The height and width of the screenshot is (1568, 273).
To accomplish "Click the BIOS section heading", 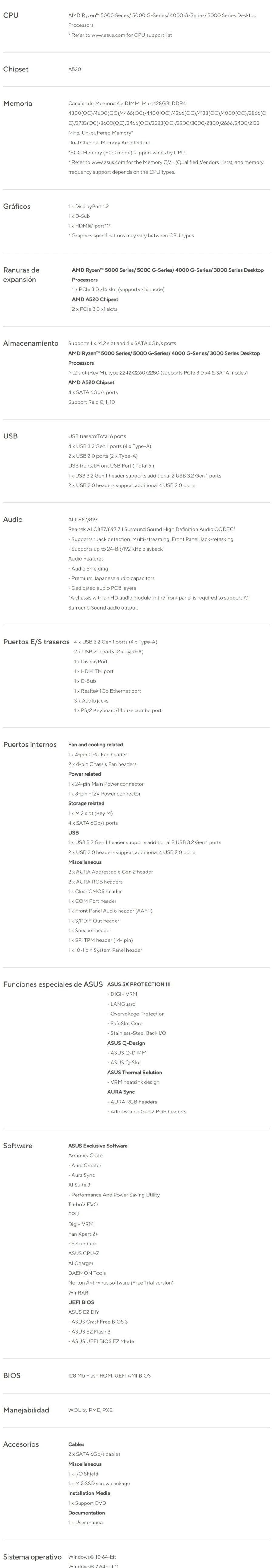I will click(x=12, y=1375).
